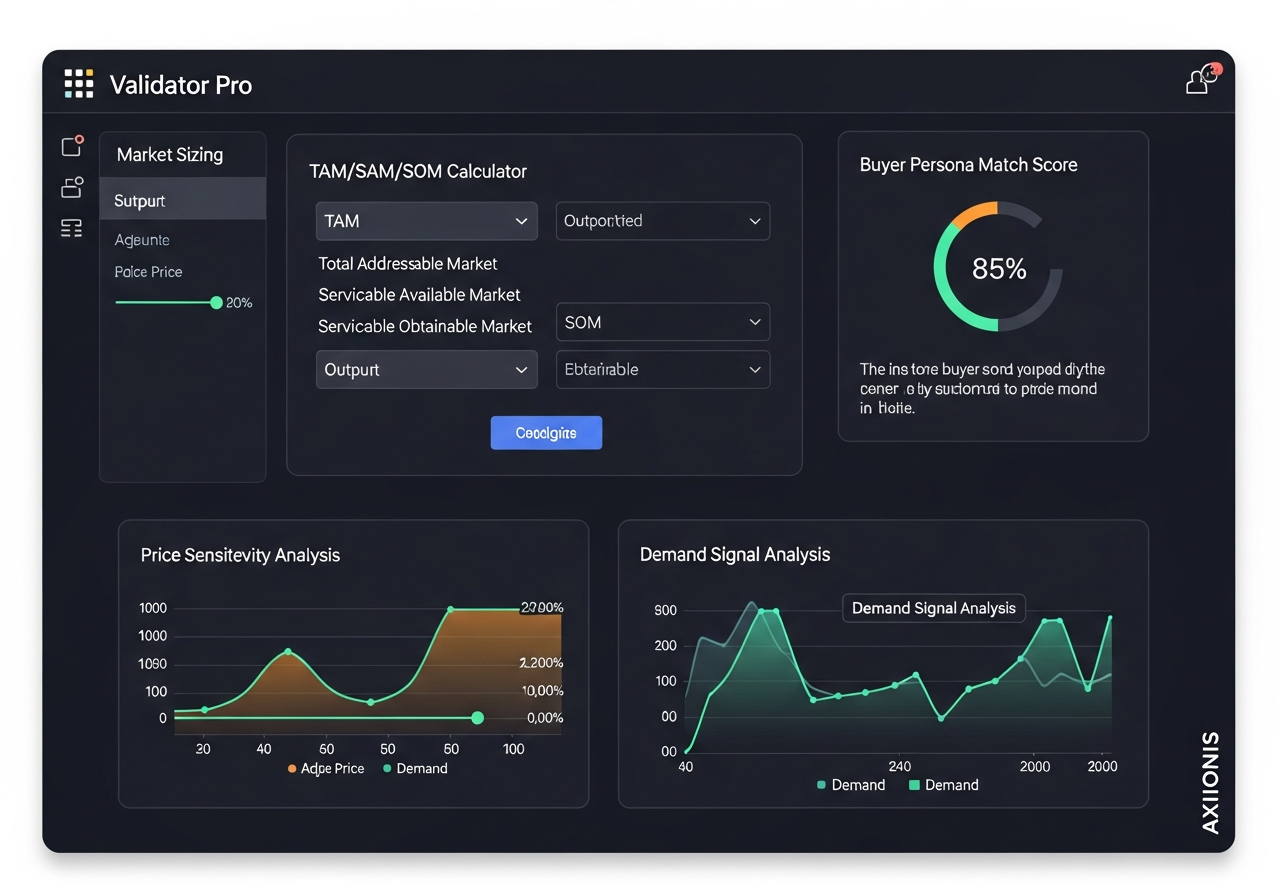Image resolution: width=1280 pixels, height=896 pixels.
Task: Click the Demand Signal Analysis chart label
Action: 933,608
